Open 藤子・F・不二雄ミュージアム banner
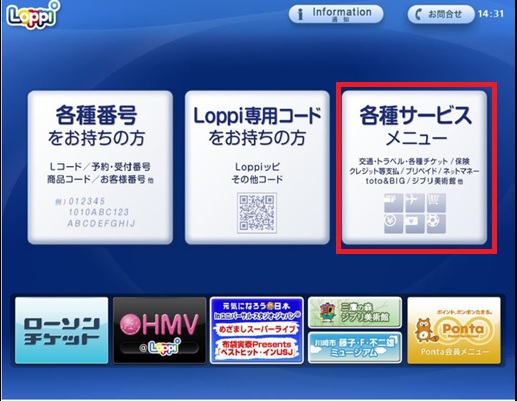 [x=355, y=347]
